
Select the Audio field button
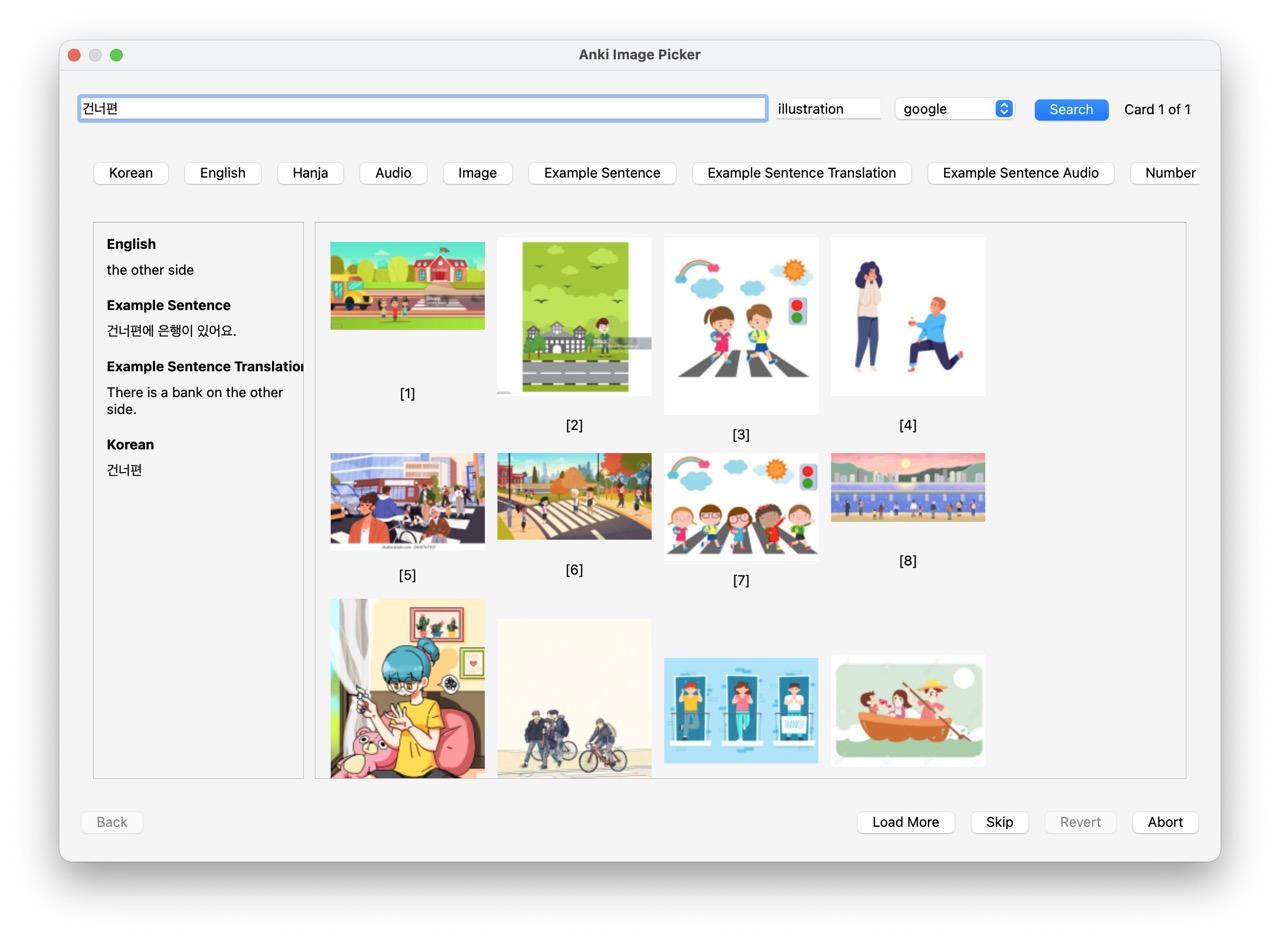[393, 173]
